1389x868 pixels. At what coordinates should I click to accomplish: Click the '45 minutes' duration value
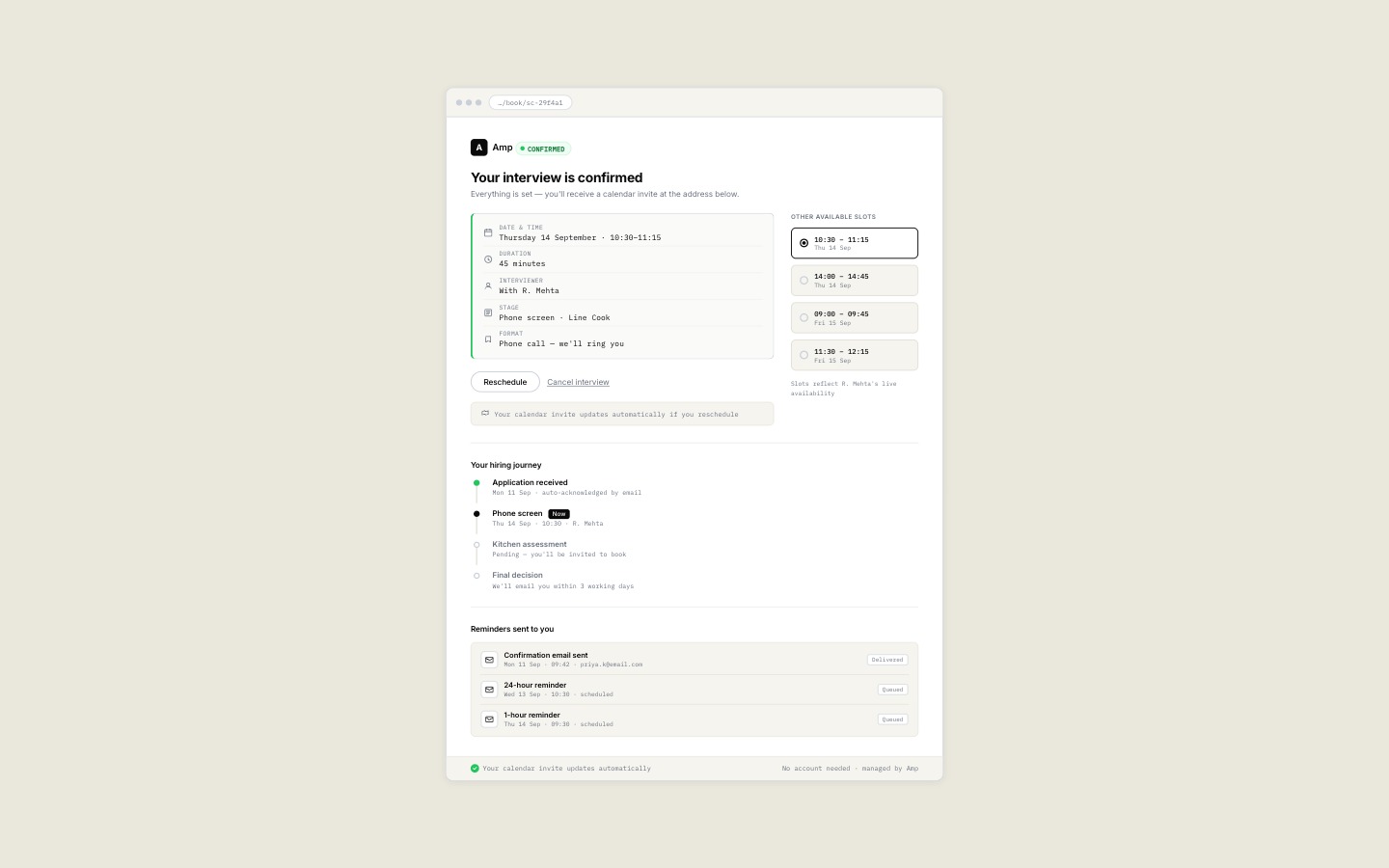point(522,263)
